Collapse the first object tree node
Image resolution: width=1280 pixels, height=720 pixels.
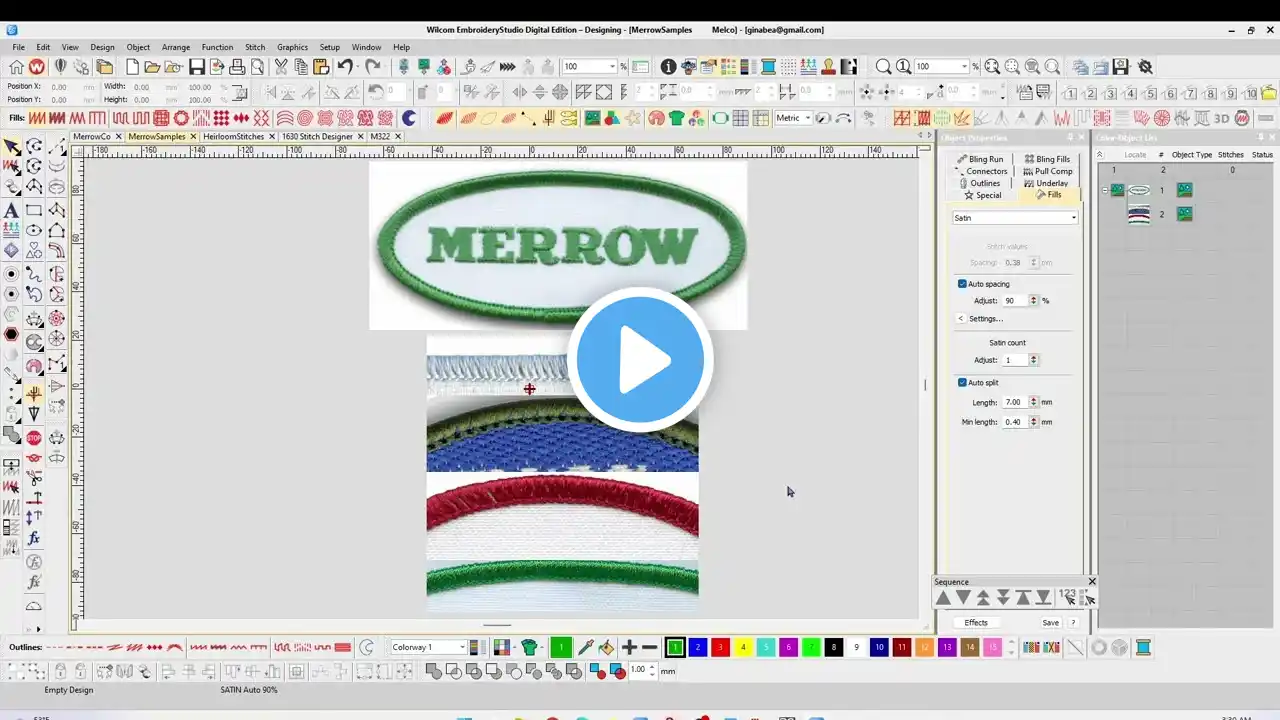coord(1104,190)
